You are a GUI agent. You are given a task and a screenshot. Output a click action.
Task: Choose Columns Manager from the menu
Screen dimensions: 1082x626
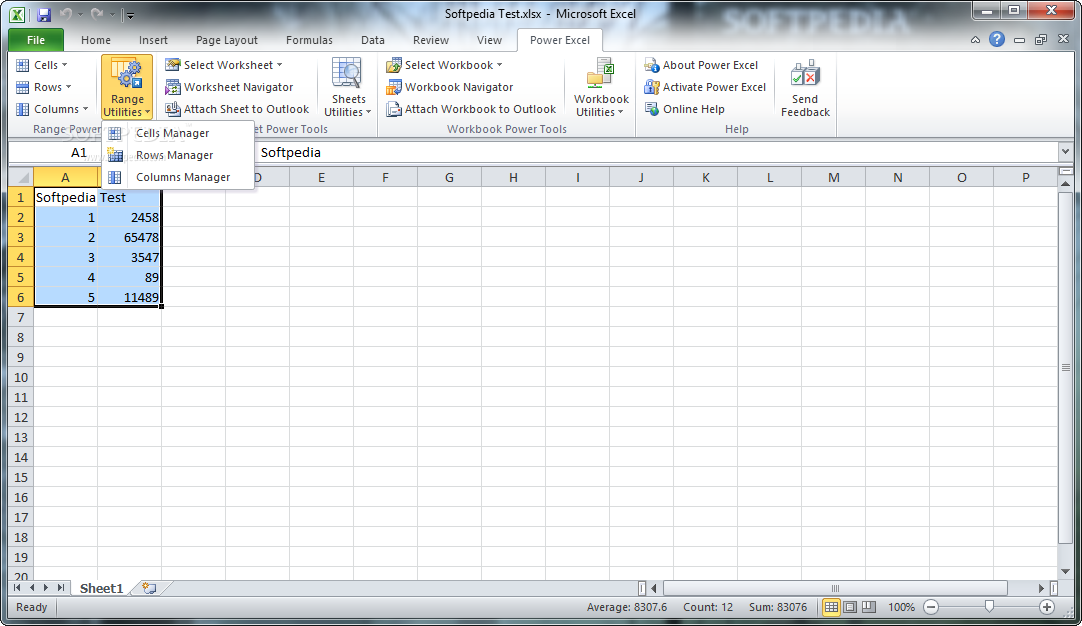click(x=178, y=177)
